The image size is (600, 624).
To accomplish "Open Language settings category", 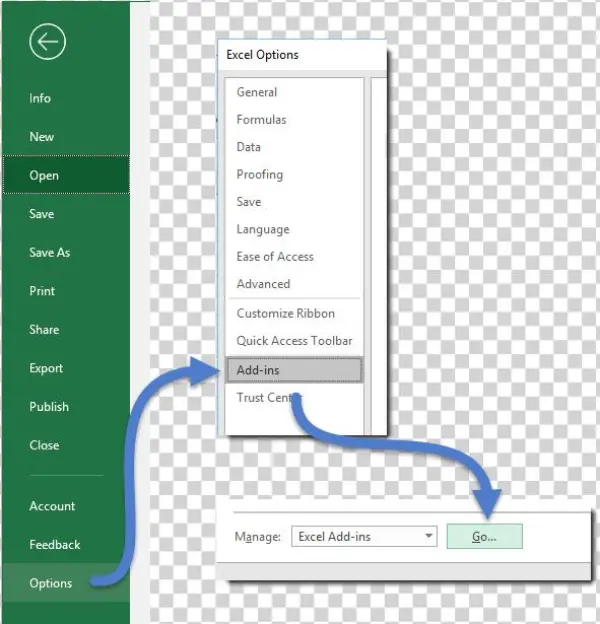I will (294, 229).
